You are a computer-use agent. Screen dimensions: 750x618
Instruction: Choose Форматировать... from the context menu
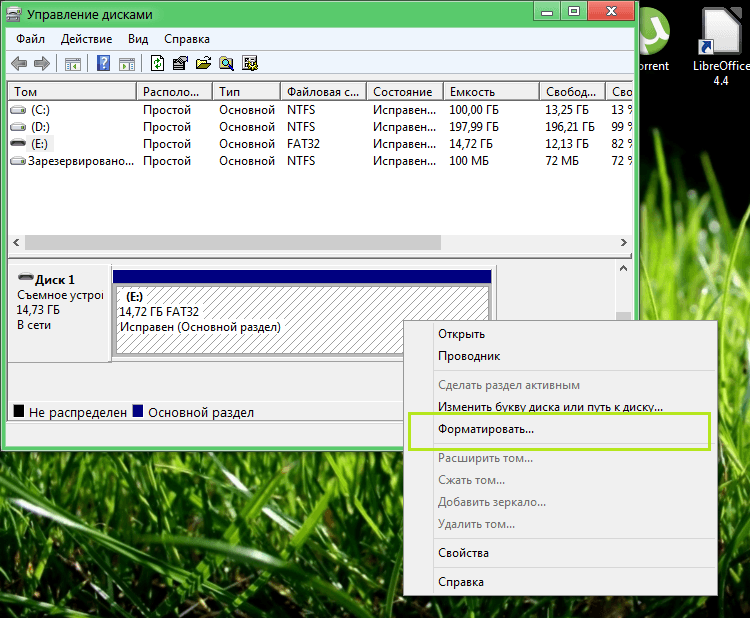tap(486, 429)
